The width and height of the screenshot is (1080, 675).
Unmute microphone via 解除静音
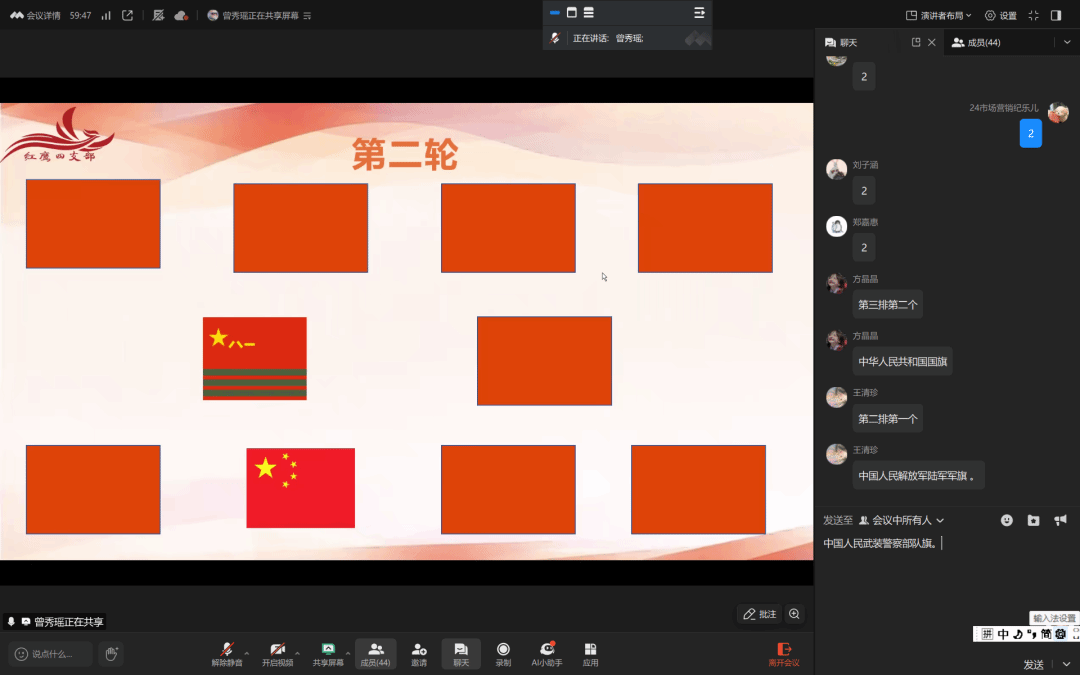[x=227, y=654]
